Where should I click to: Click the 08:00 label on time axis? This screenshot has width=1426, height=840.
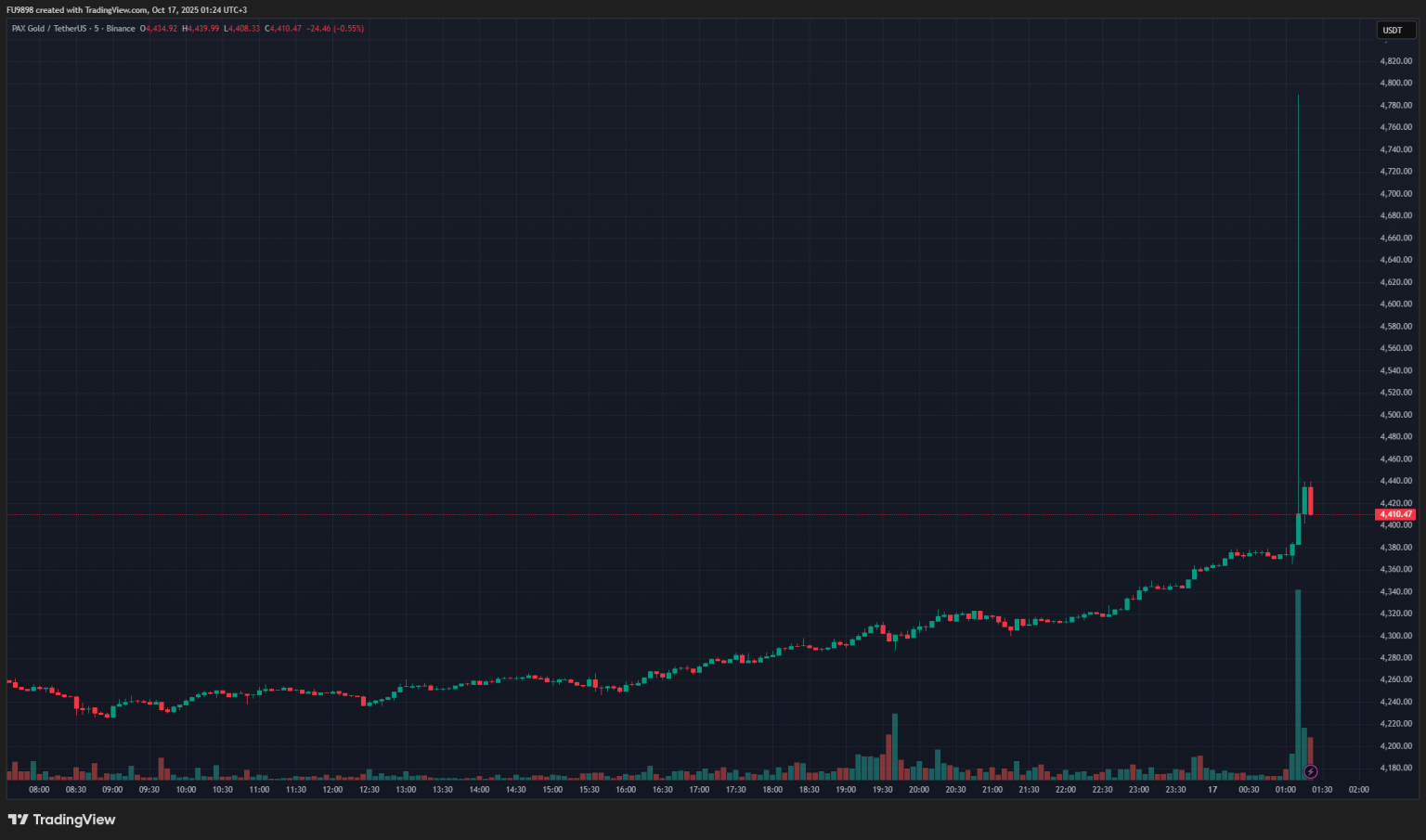[x=39, y=790]
